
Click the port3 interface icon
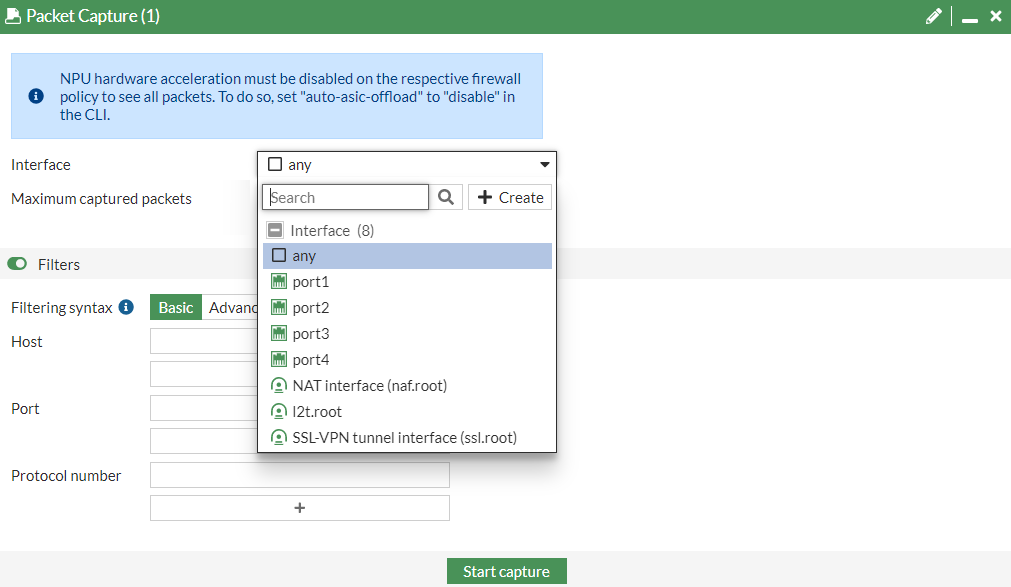pyautogui.click(x=279, y=333)
